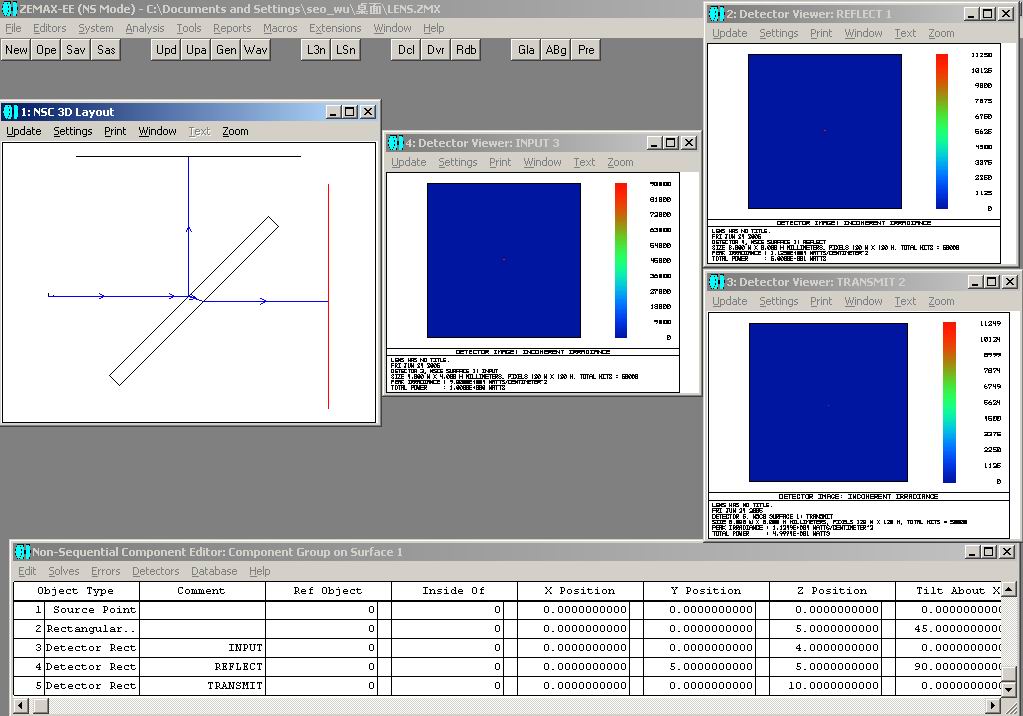Viewport: 1023px width, 716px height.
Task: Open Zoom in Detector Viewer REFLECT 1
Action: (941, 33)
